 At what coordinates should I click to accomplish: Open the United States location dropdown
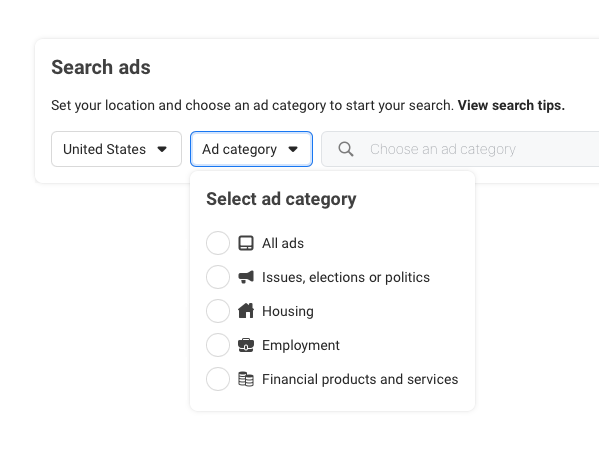[x=117, y=149]
